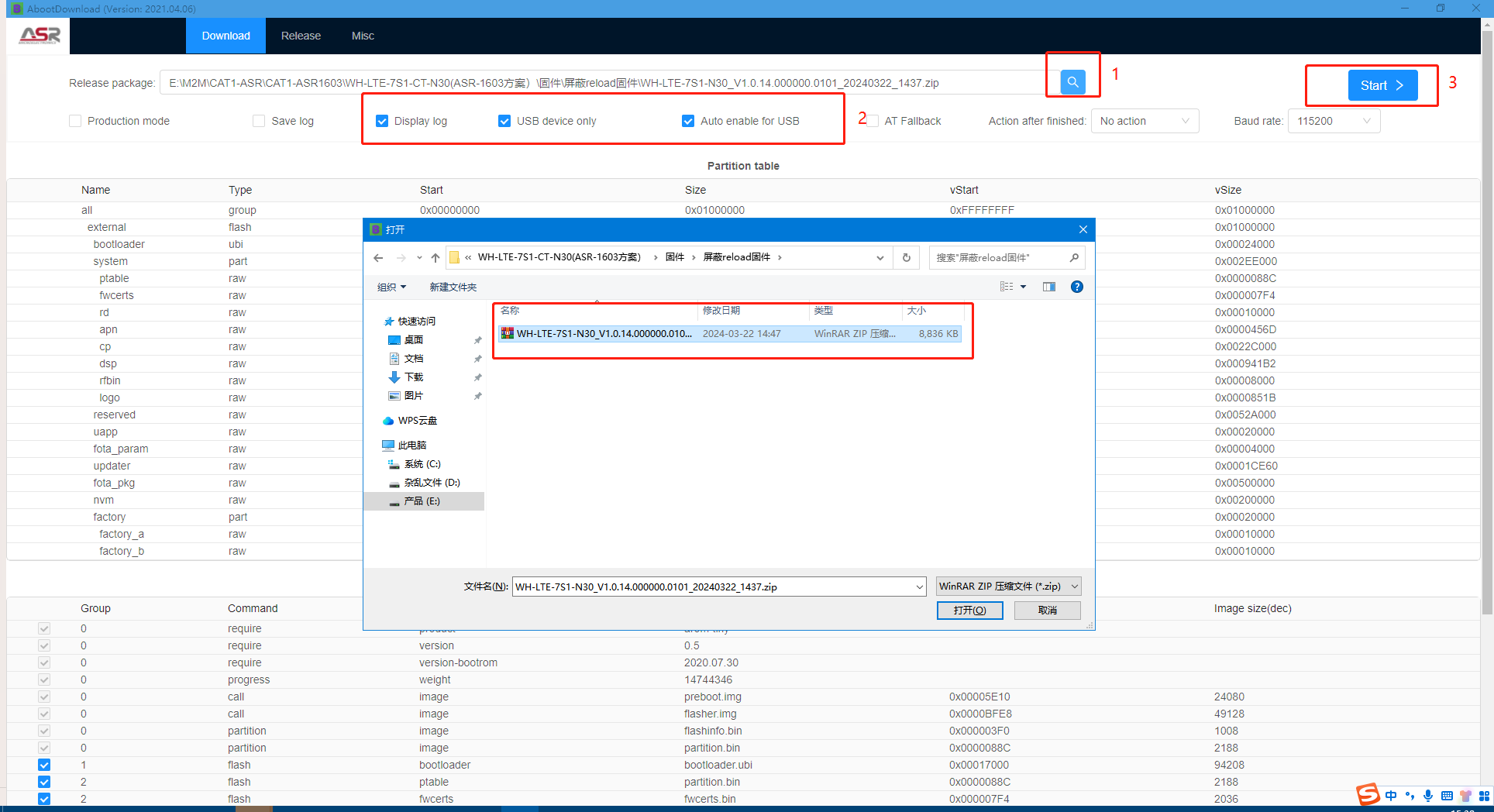Click the cancel button in file dialog
Screen dimensions: 1494x812
(x=1047, y=611)
